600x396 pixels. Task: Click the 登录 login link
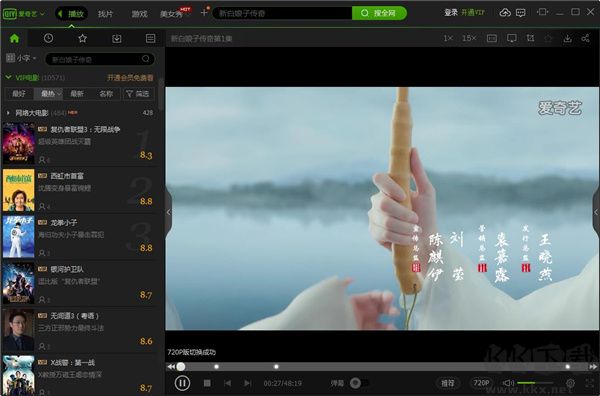[451, 13]
